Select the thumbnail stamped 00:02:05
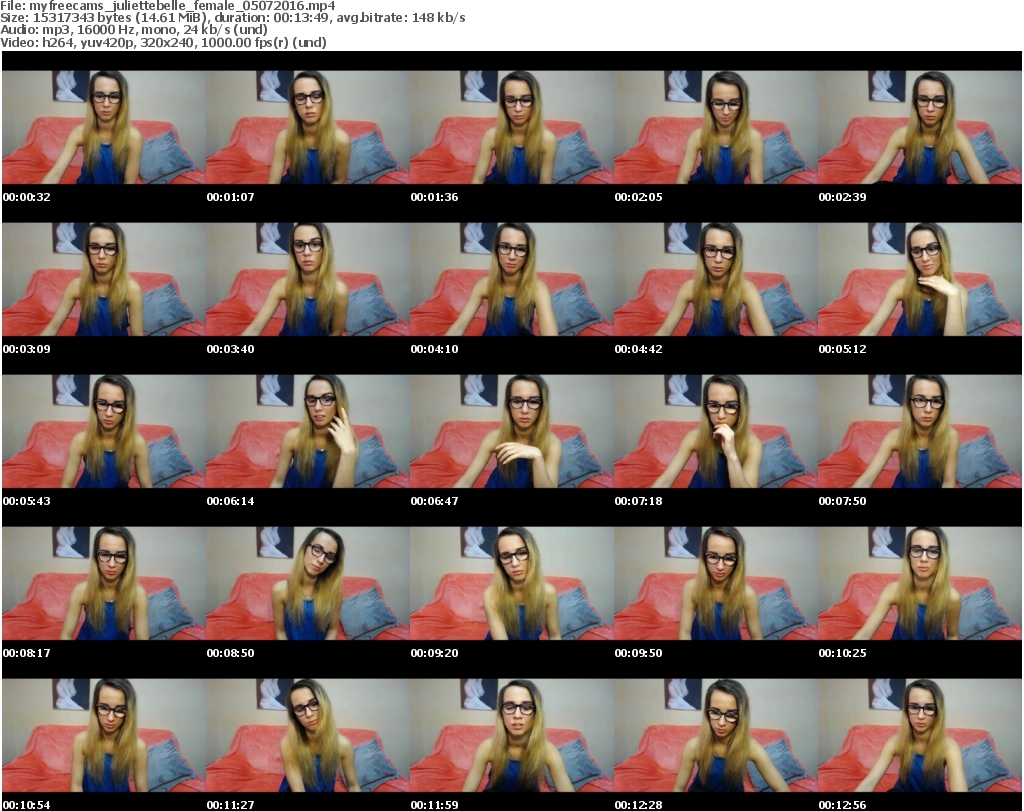The width and height of the screenshot is (1024, 811). (716, 127)
